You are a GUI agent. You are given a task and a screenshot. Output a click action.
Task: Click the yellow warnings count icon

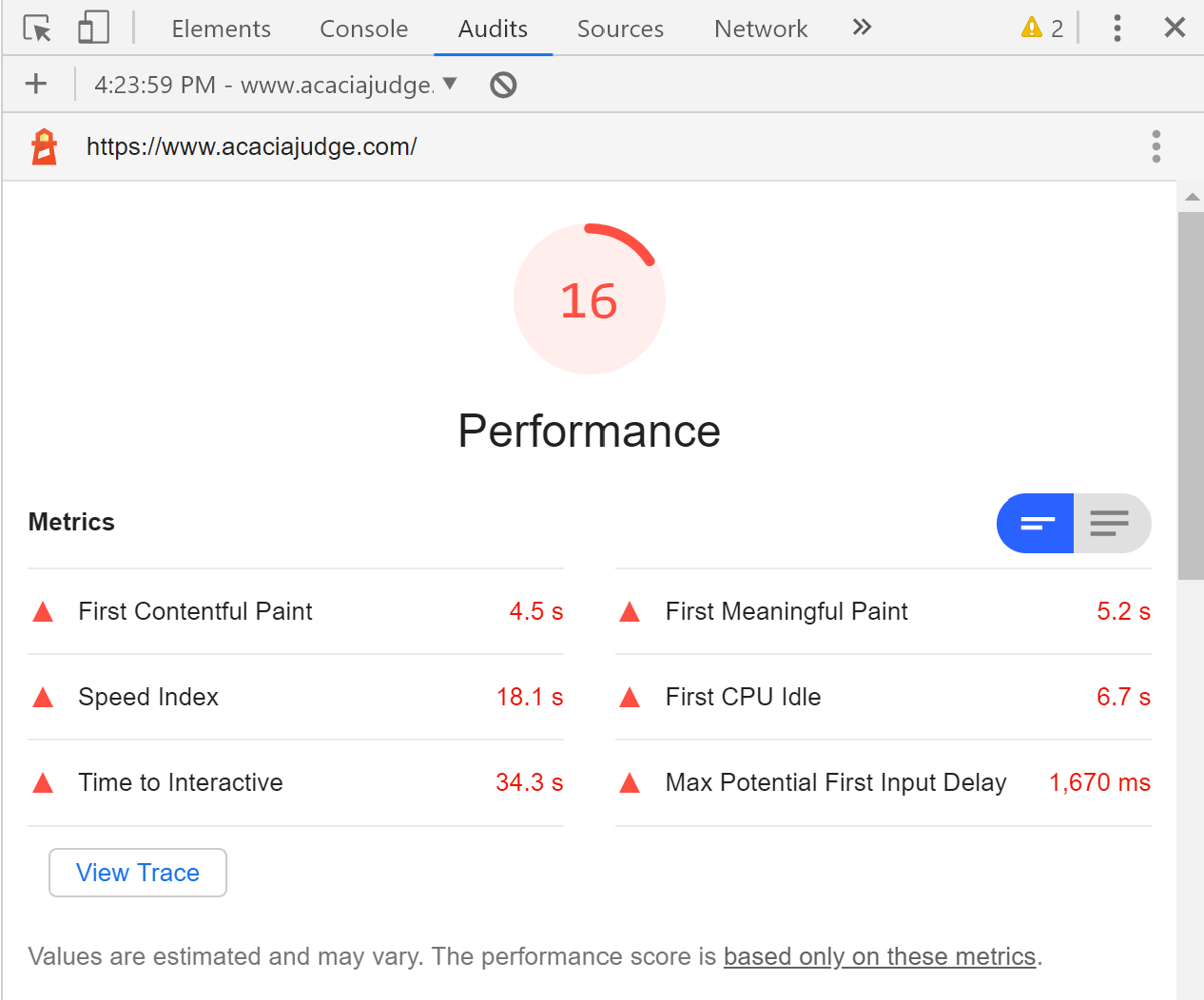click(x=1041, y=29)
